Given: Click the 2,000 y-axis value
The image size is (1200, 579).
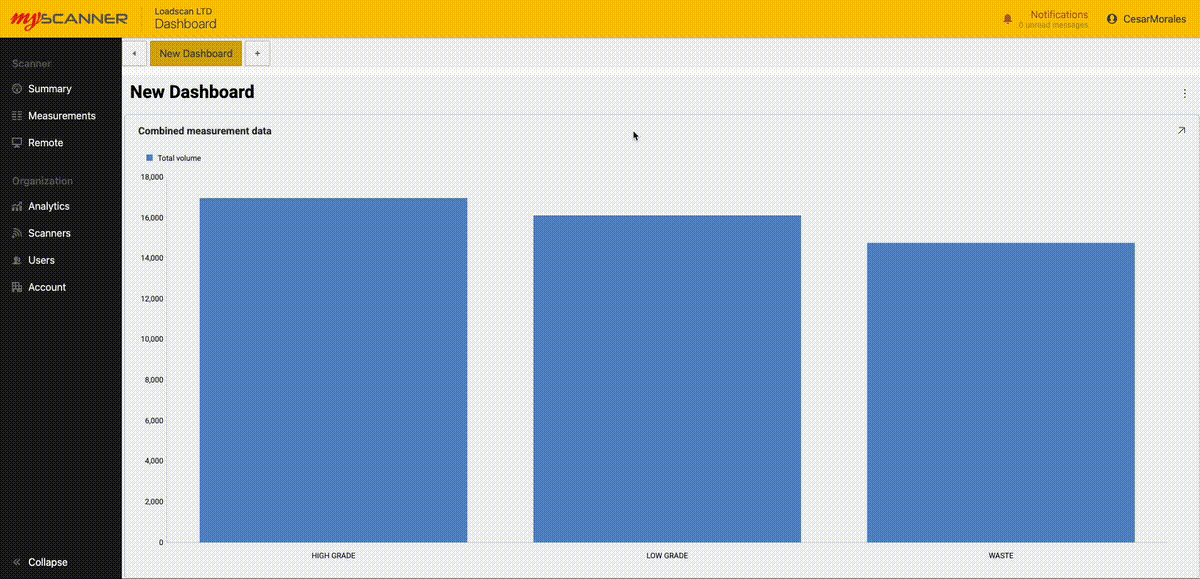Looking at the screenshot, I should click(x=154, y=501).
